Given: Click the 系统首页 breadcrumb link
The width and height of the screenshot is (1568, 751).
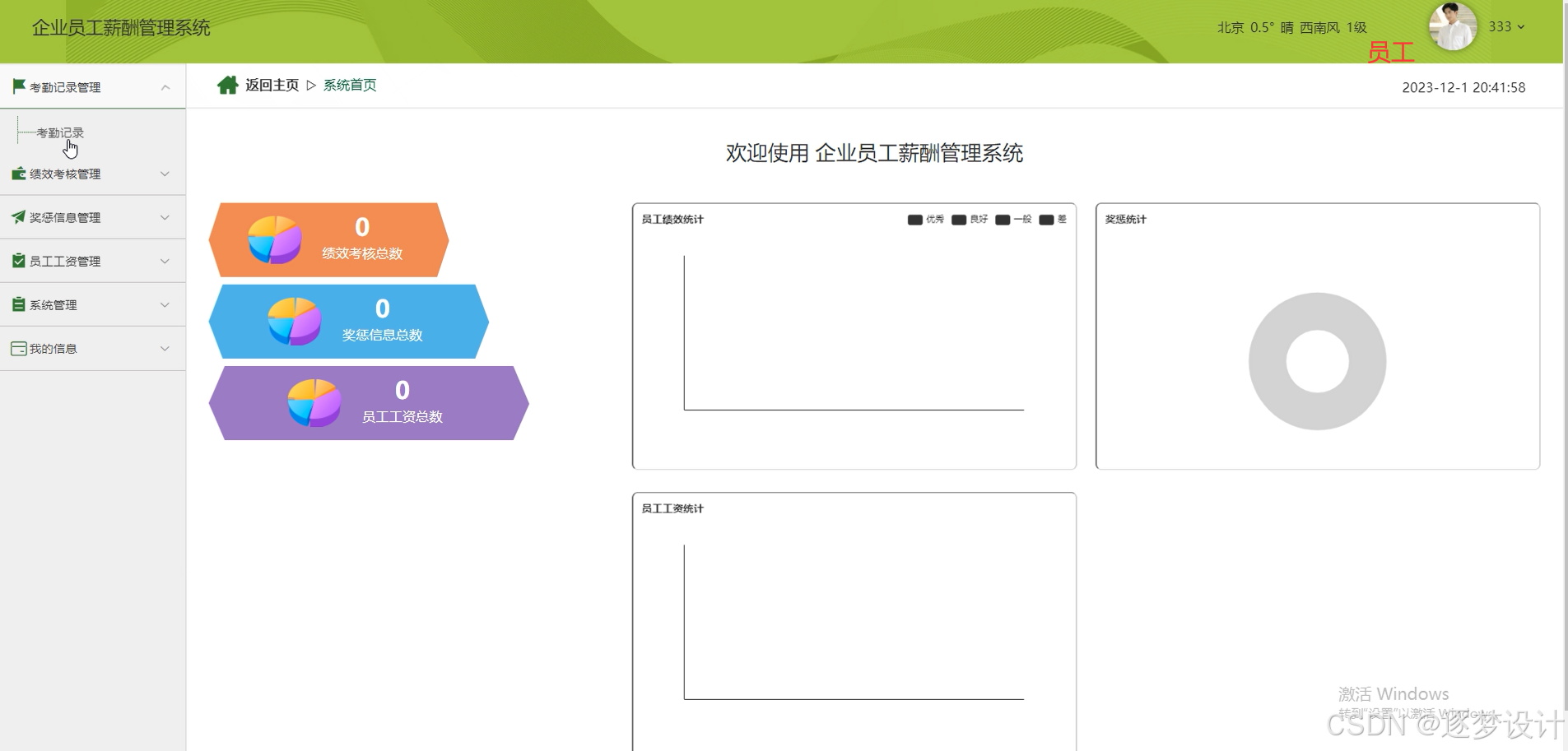Looking at the screenshot, I should point(350,85).
